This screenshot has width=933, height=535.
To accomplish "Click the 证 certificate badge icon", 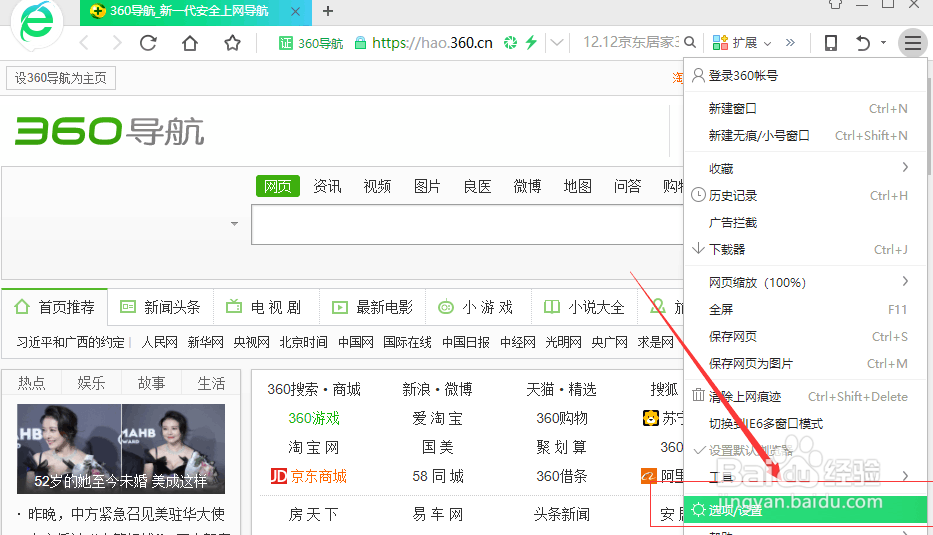I will point(286,43).
